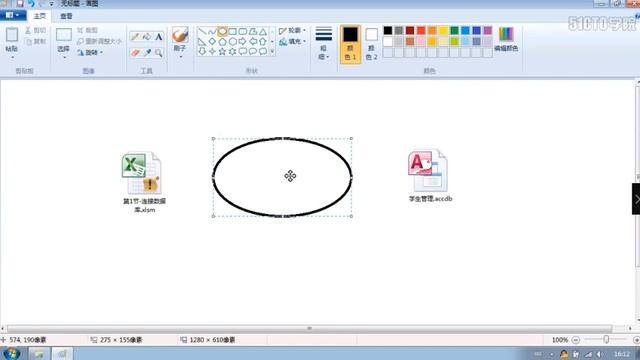The image size is (640, 360).
Task: Pick the red color swatch
Action: point(421,30)
